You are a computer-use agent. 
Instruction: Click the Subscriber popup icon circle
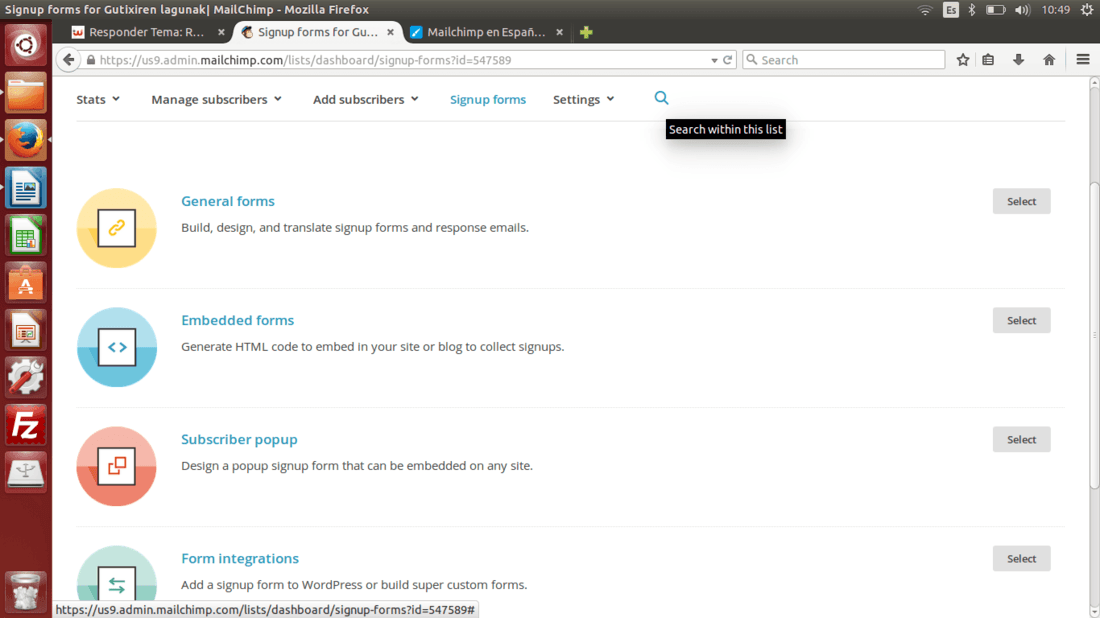(116, 466)
